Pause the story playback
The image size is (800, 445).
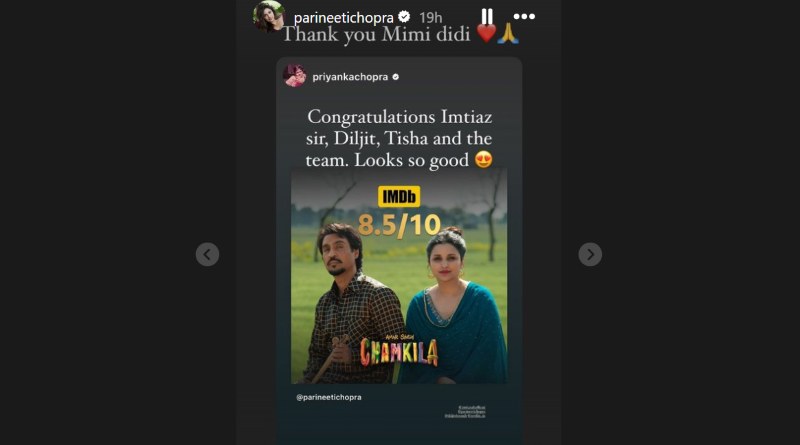coord(487,16)
